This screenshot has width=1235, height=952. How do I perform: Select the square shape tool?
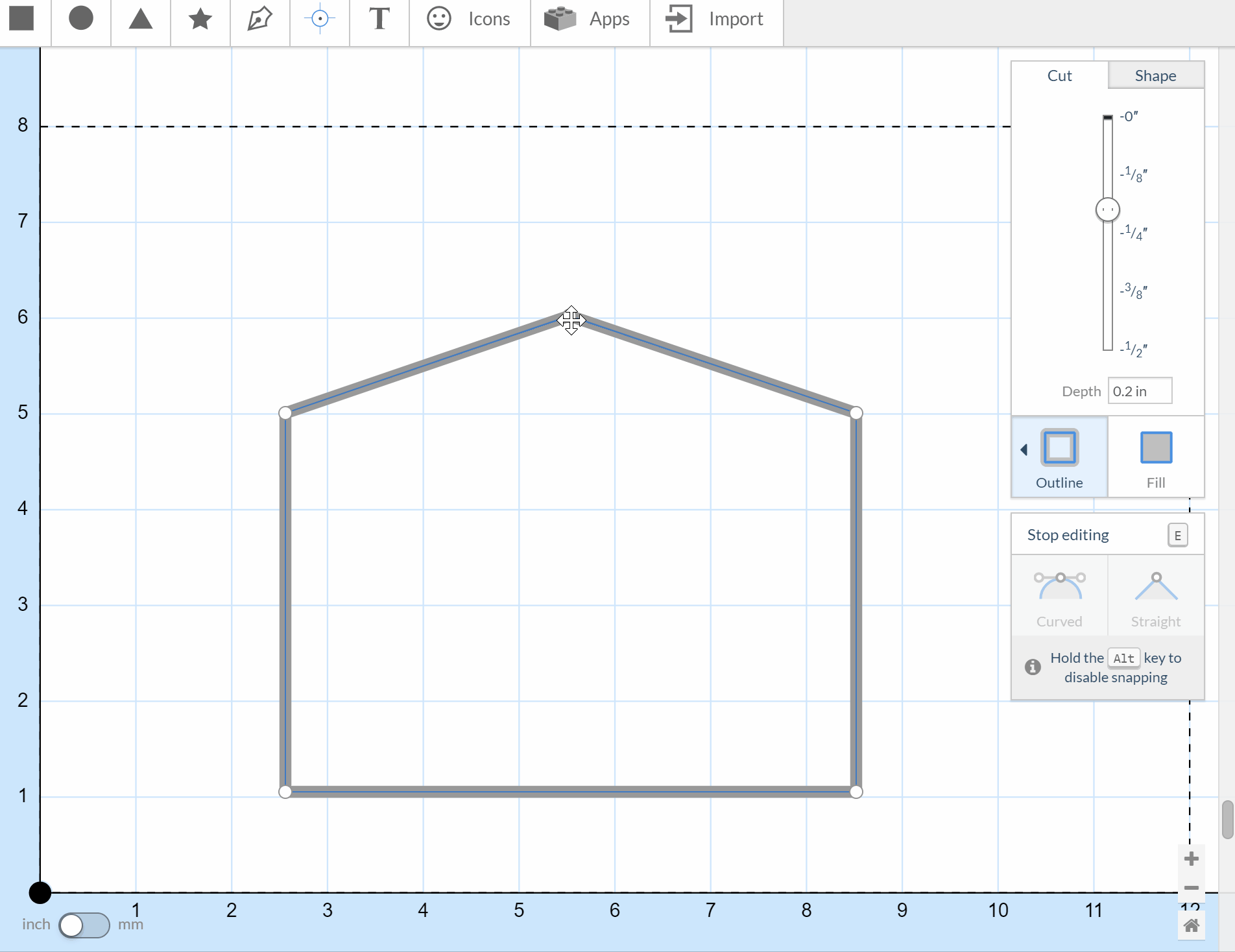(21, 19)
